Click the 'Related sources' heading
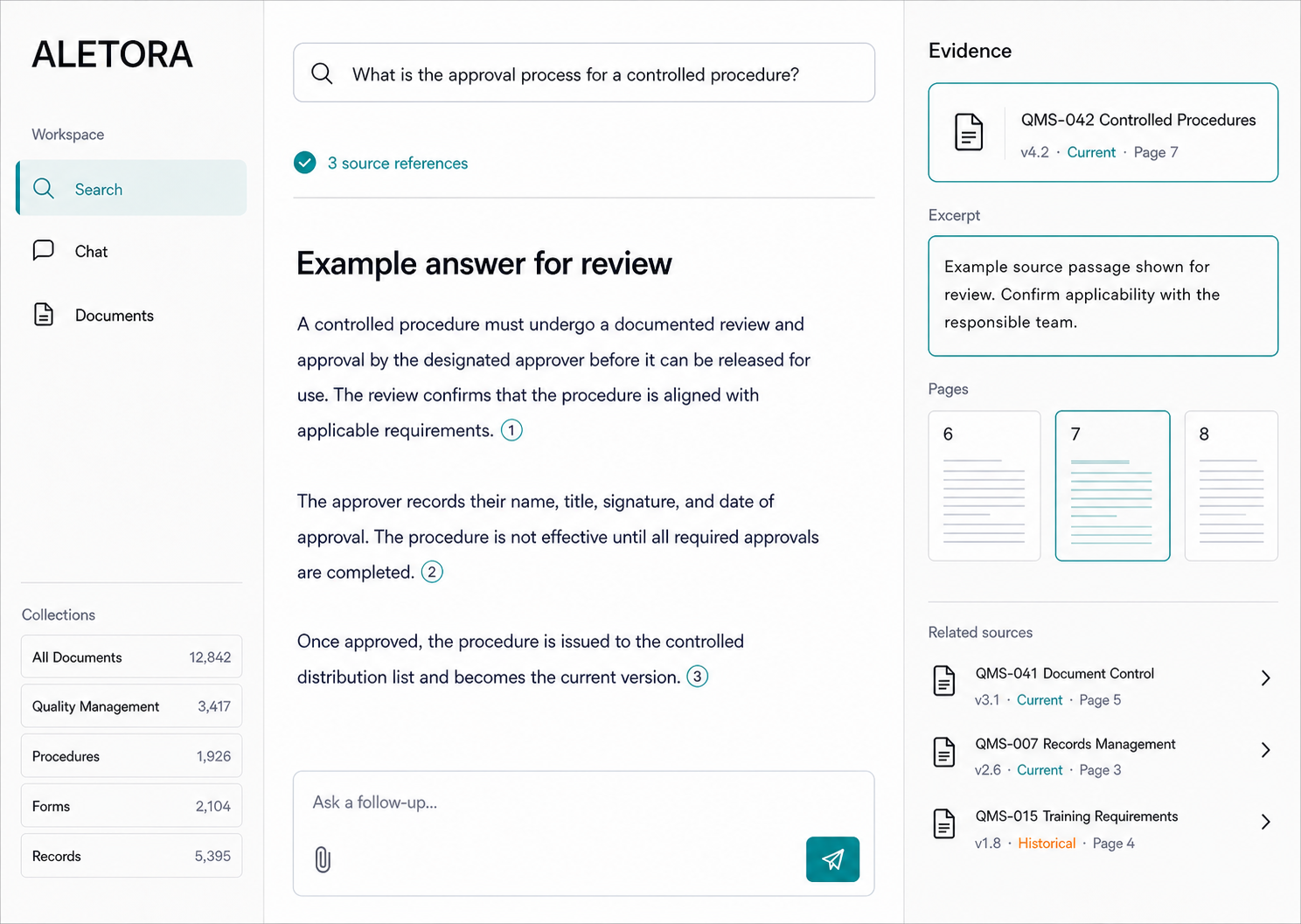 980,632
